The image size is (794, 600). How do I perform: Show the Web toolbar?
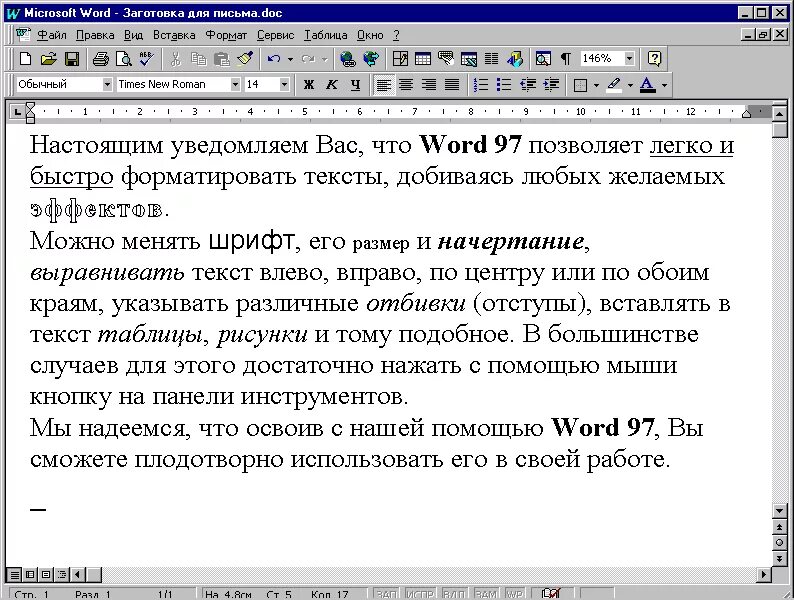point(371,59)
